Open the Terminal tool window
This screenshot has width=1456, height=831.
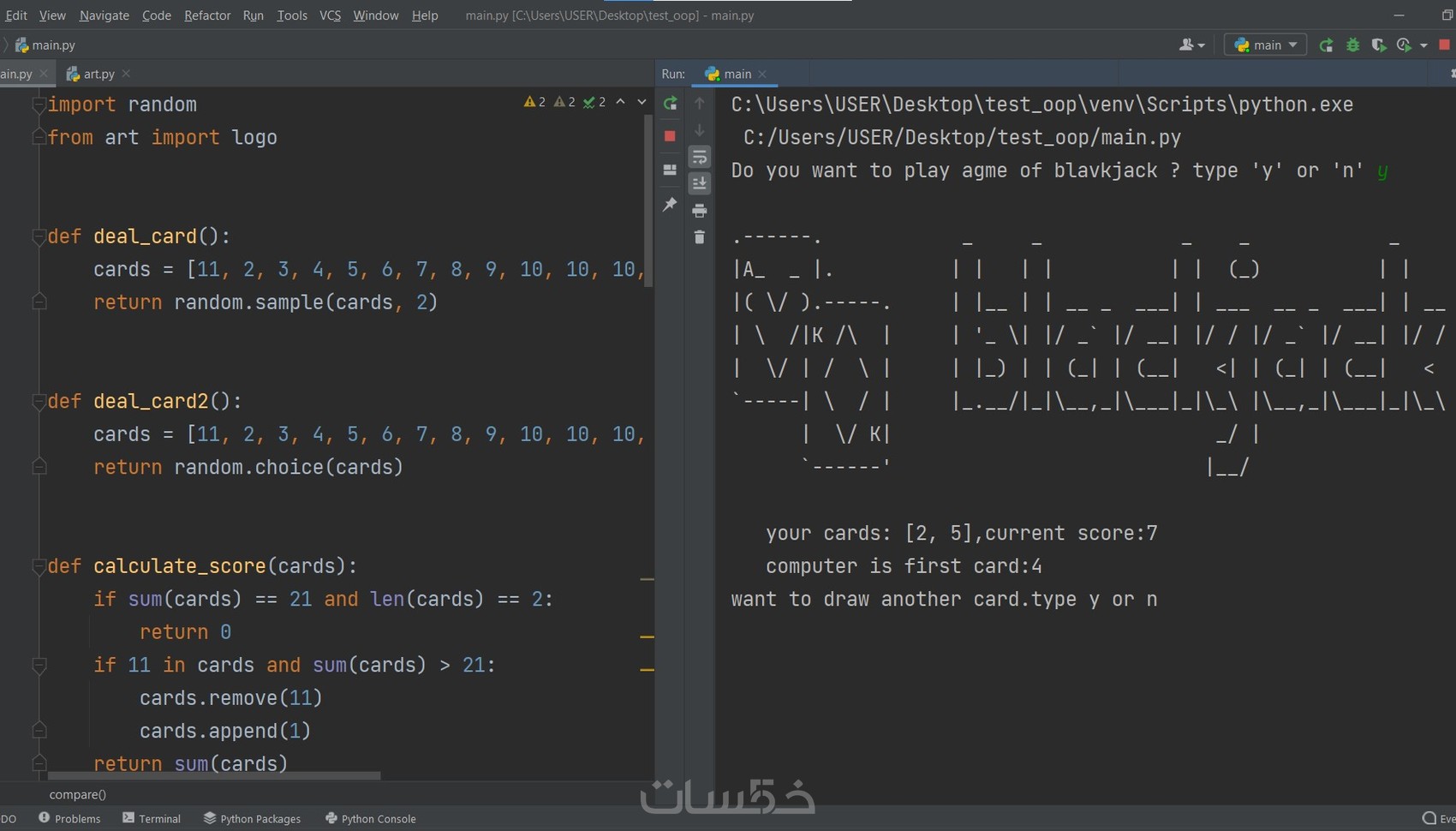pyautogui.click(x=152, y=818)
